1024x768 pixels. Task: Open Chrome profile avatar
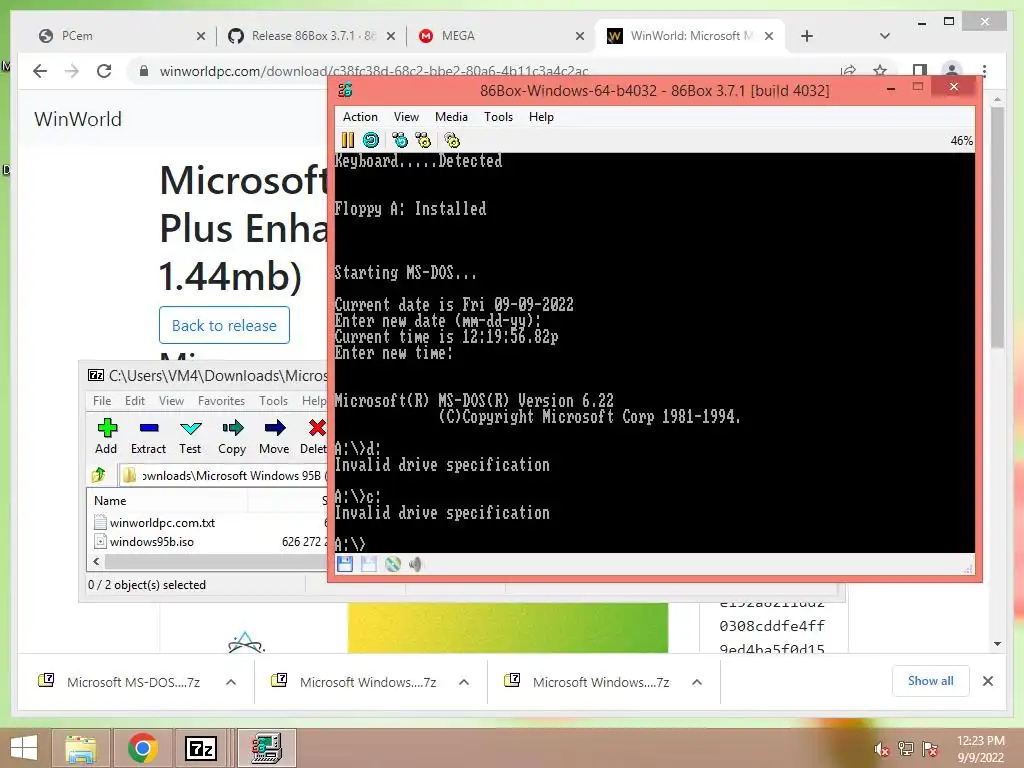pos(952,71)
